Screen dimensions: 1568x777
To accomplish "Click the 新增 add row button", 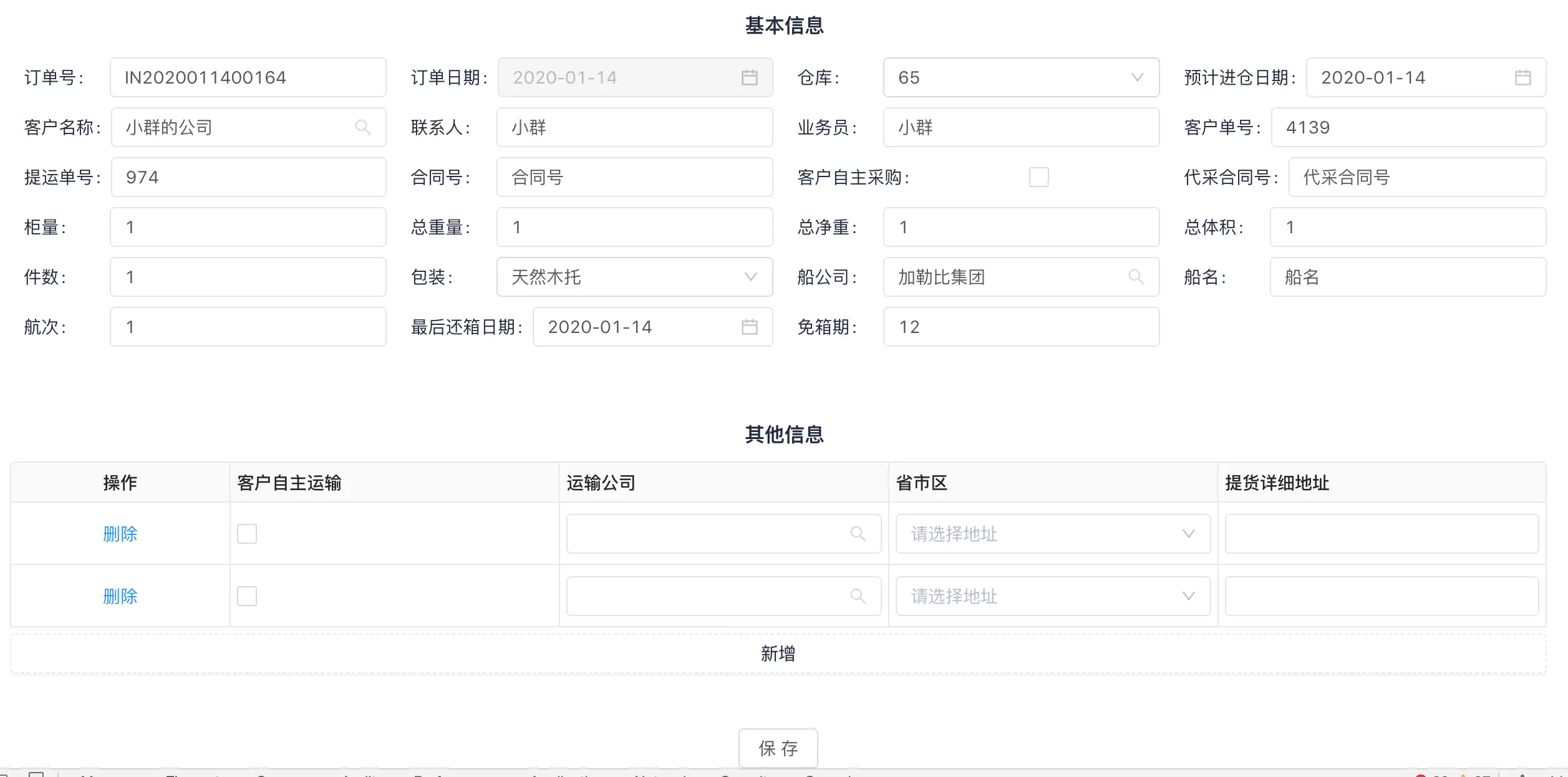I will [778, 654].
